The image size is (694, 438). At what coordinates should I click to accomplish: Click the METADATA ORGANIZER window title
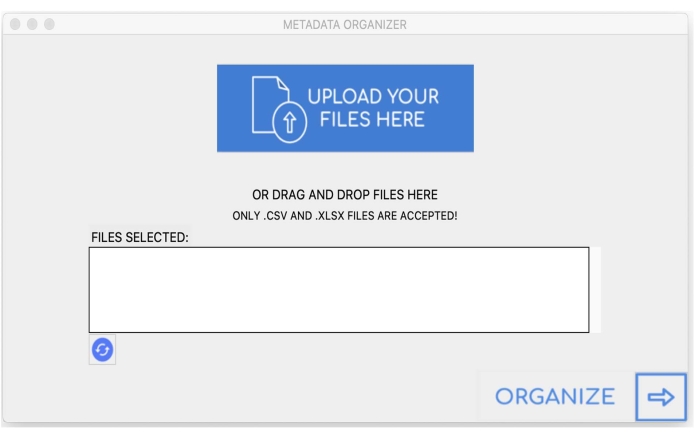345,22
